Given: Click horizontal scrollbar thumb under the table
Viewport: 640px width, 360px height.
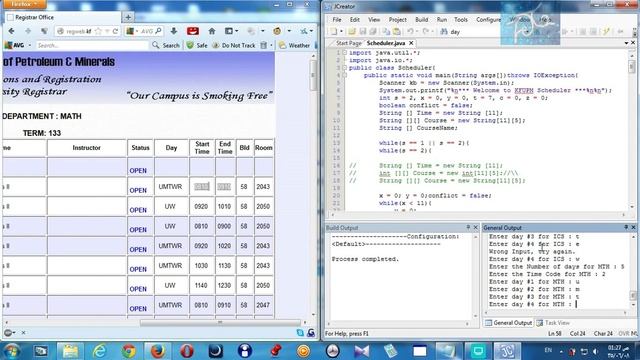Looking at the screenshot, I should pyautogui.click(x=220, y=322).
